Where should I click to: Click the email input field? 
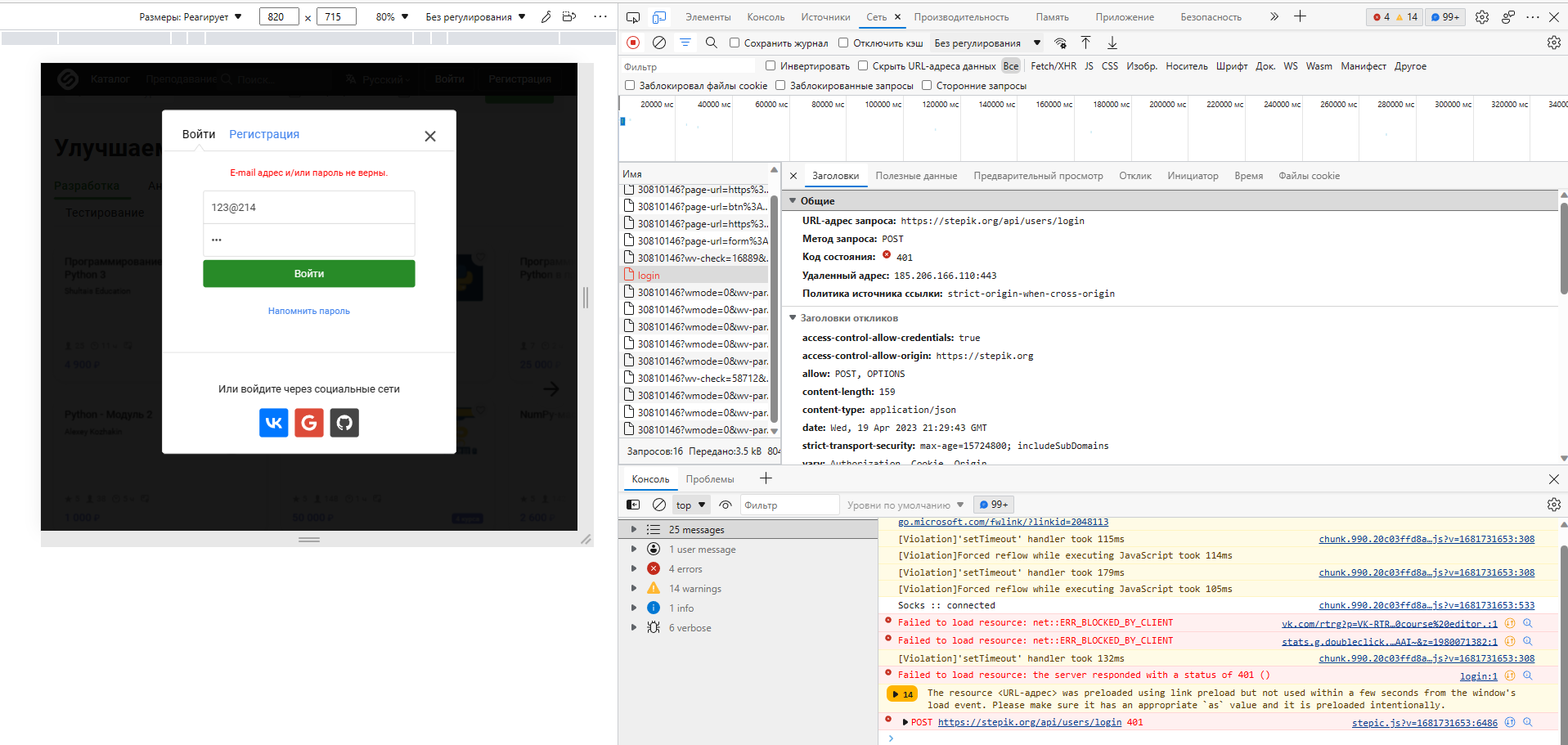pos(309,208)
